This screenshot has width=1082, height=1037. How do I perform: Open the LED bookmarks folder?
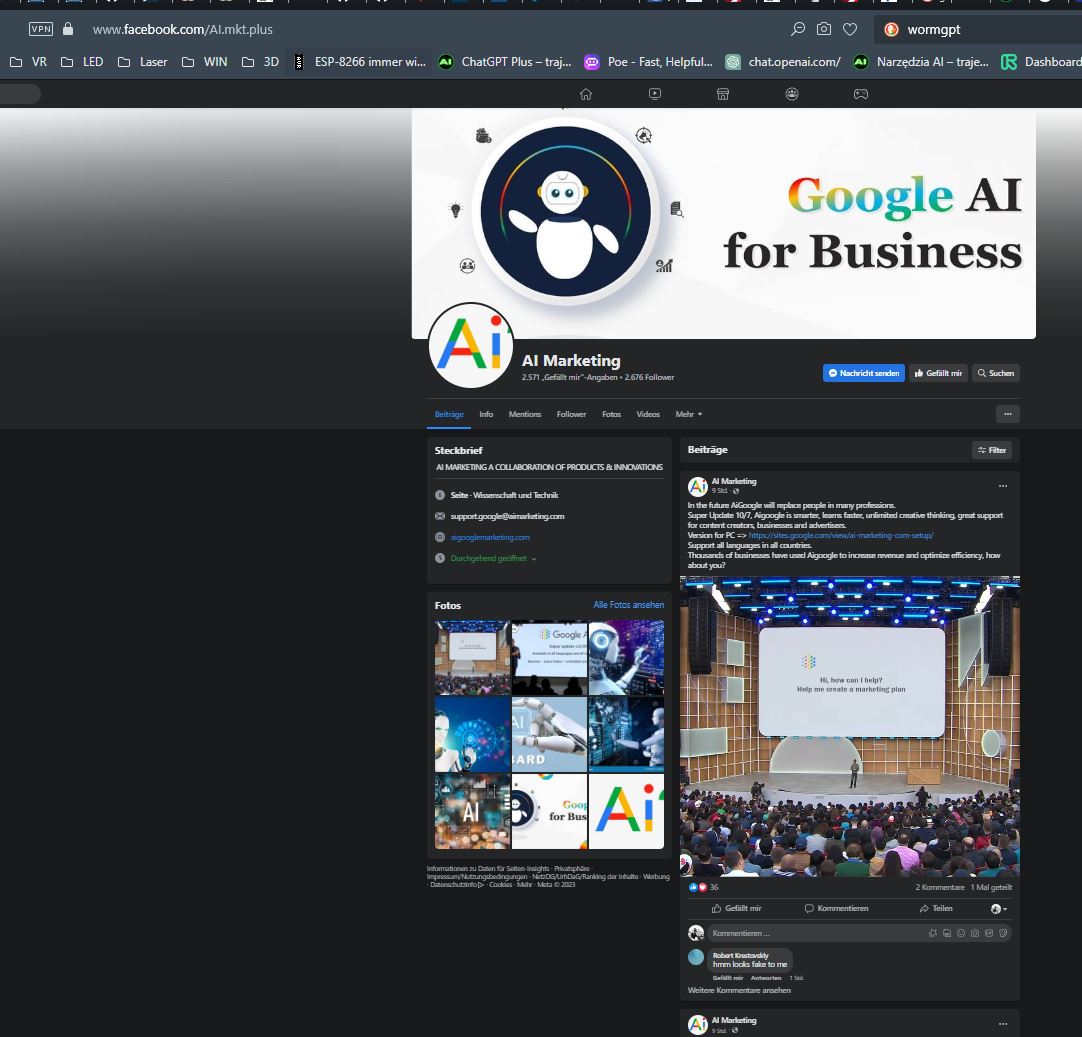click(x=82, y=62)
